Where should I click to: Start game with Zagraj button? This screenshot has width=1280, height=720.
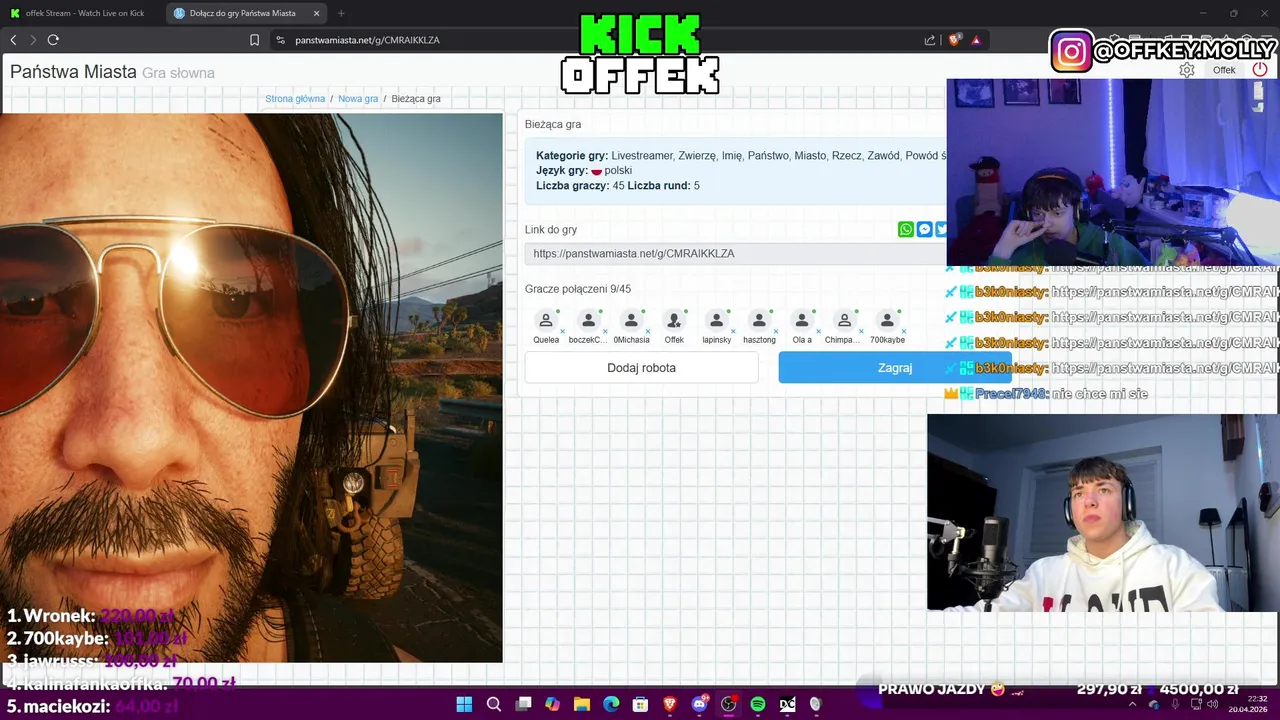click(x=895, y=368)
